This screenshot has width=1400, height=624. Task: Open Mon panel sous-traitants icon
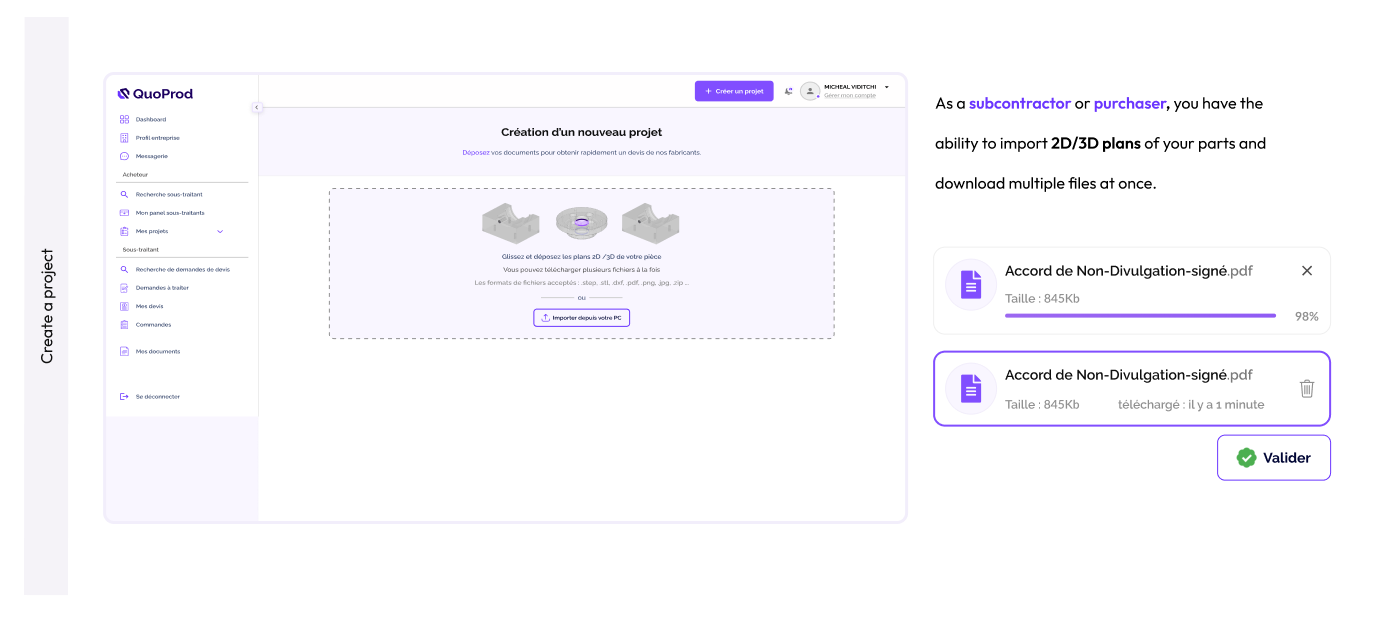tap(124, 212)
